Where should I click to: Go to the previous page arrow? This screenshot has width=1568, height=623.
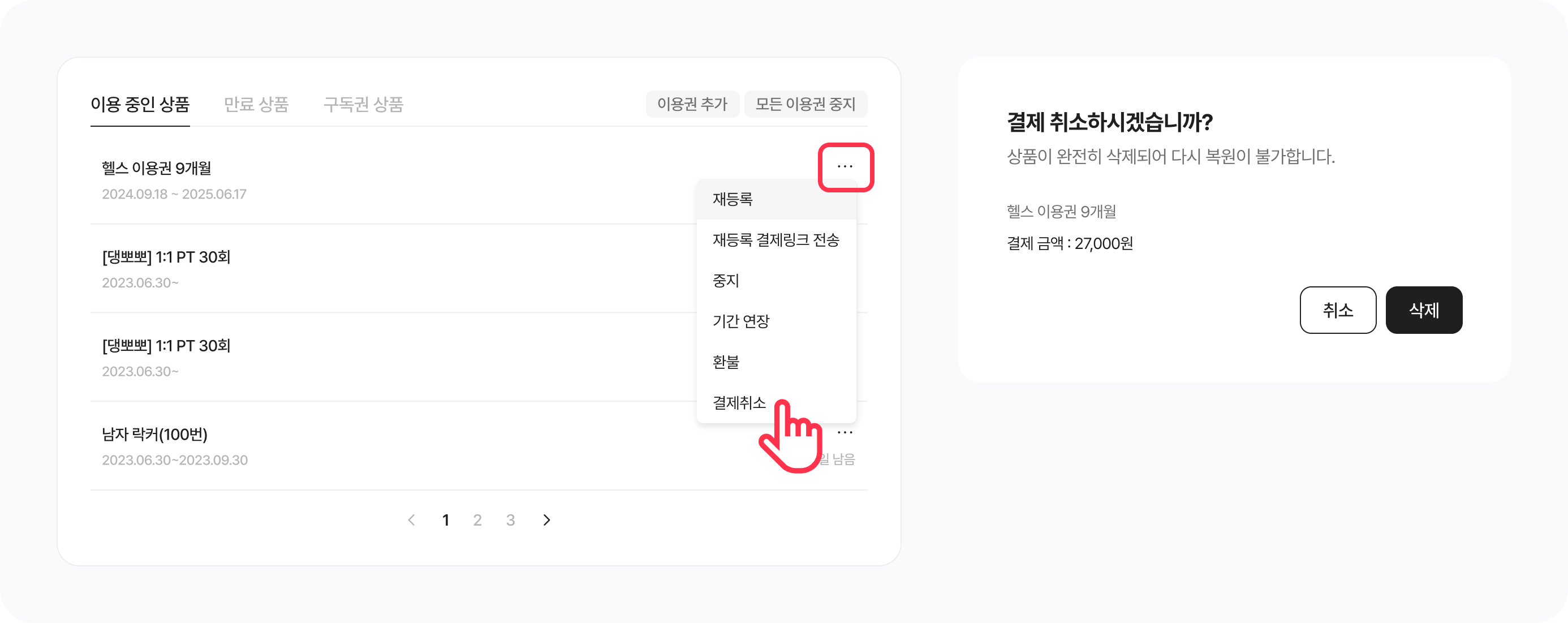411,520
